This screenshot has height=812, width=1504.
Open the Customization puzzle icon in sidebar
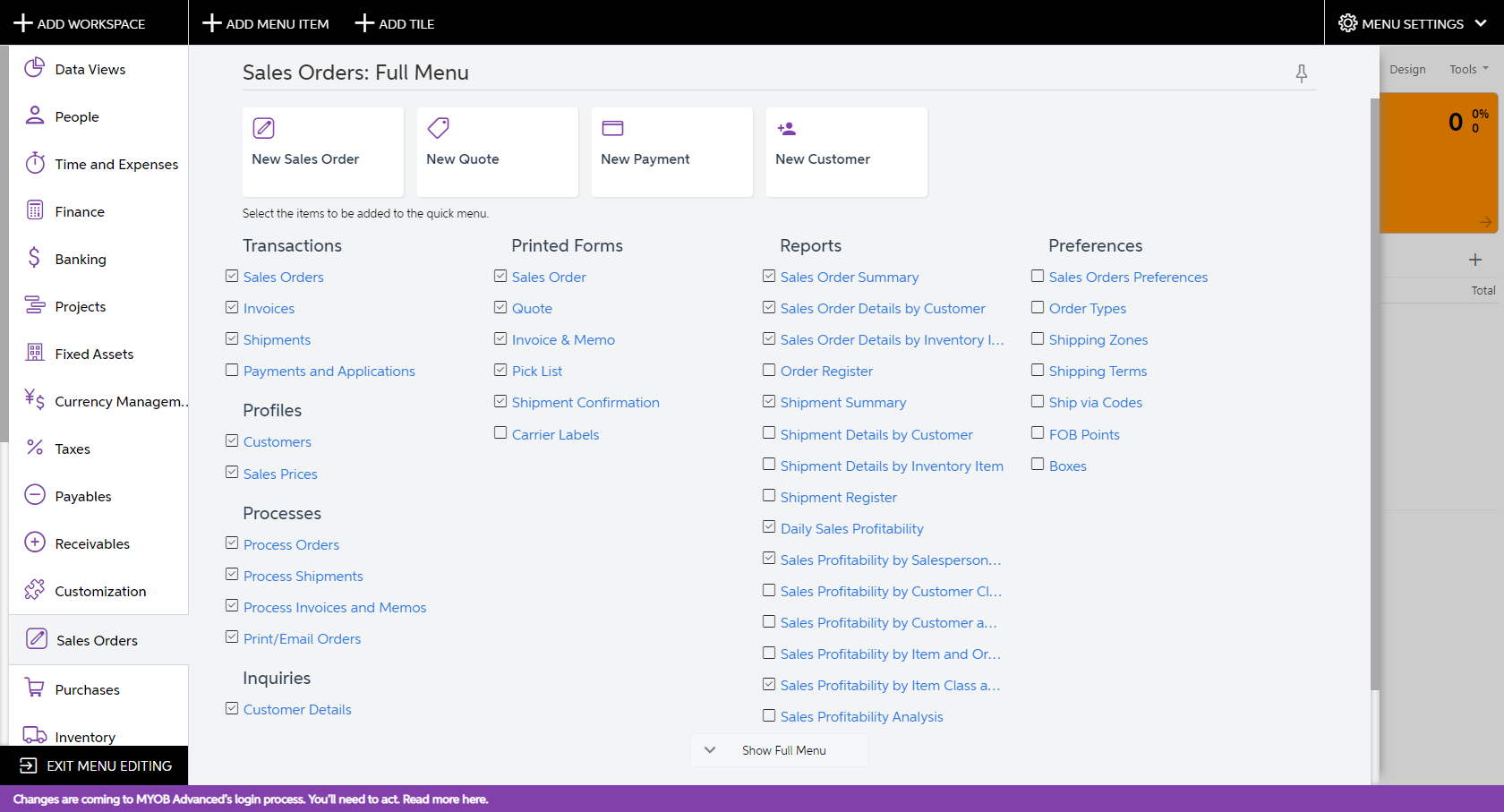[35, 589]
